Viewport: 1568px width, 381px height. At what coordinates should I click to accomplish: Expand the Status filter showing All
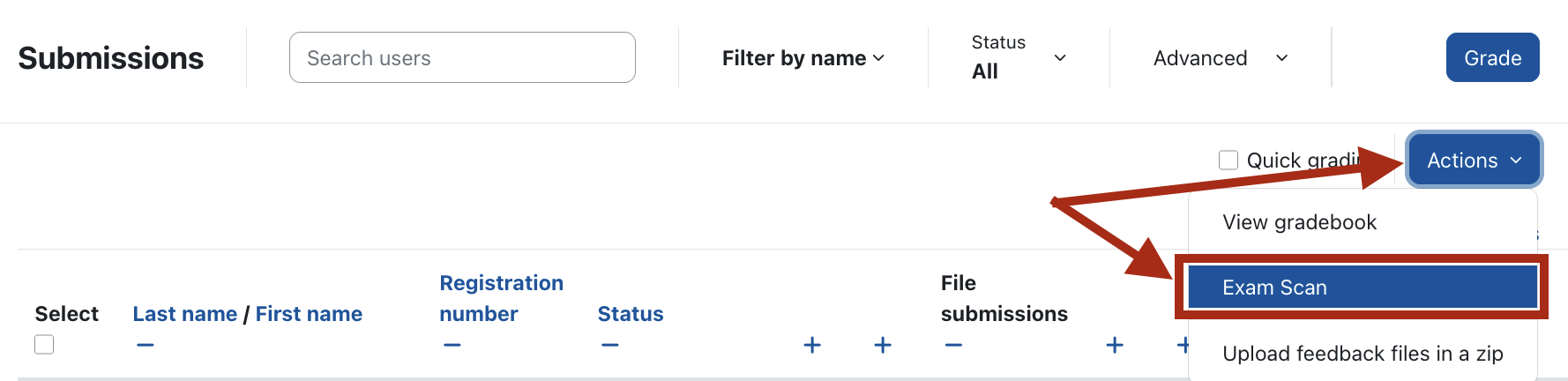click(x=1019, y=58)
